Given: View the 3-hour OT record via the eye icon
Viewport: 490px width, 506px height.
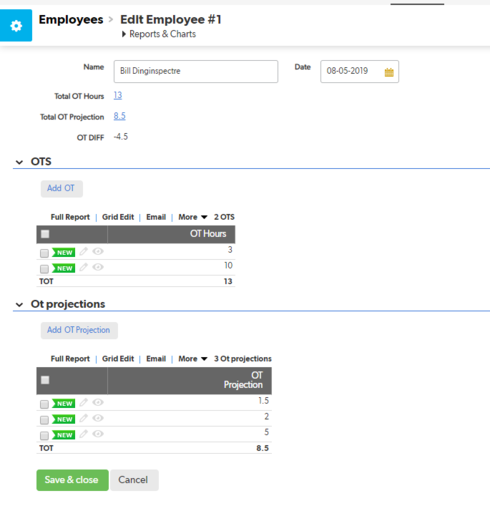Looking at the screenshot, I should tap(98, 251).
